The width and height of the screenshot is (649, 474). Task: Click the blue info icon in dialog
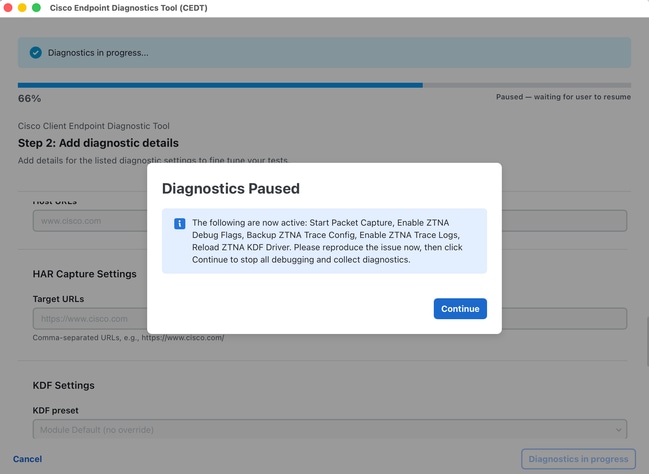point(179,224)
